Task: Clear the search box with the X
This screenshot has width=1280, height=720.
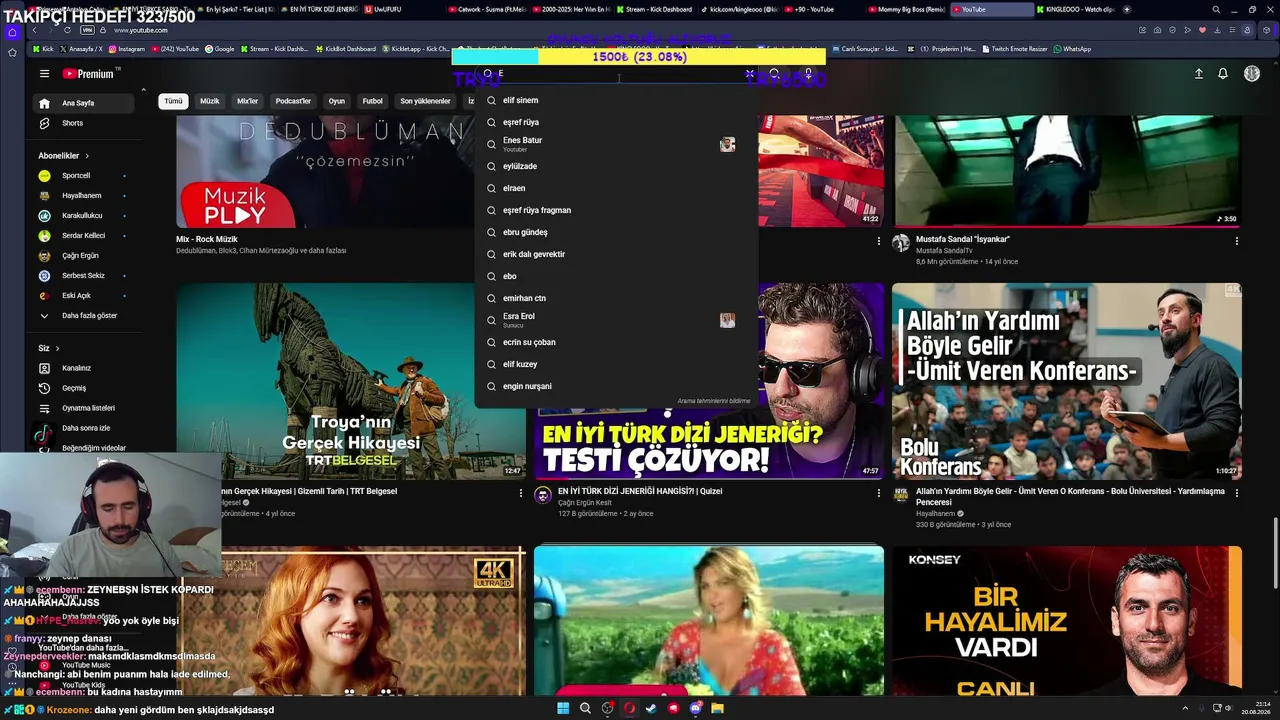Action: [x=749, y=74]
